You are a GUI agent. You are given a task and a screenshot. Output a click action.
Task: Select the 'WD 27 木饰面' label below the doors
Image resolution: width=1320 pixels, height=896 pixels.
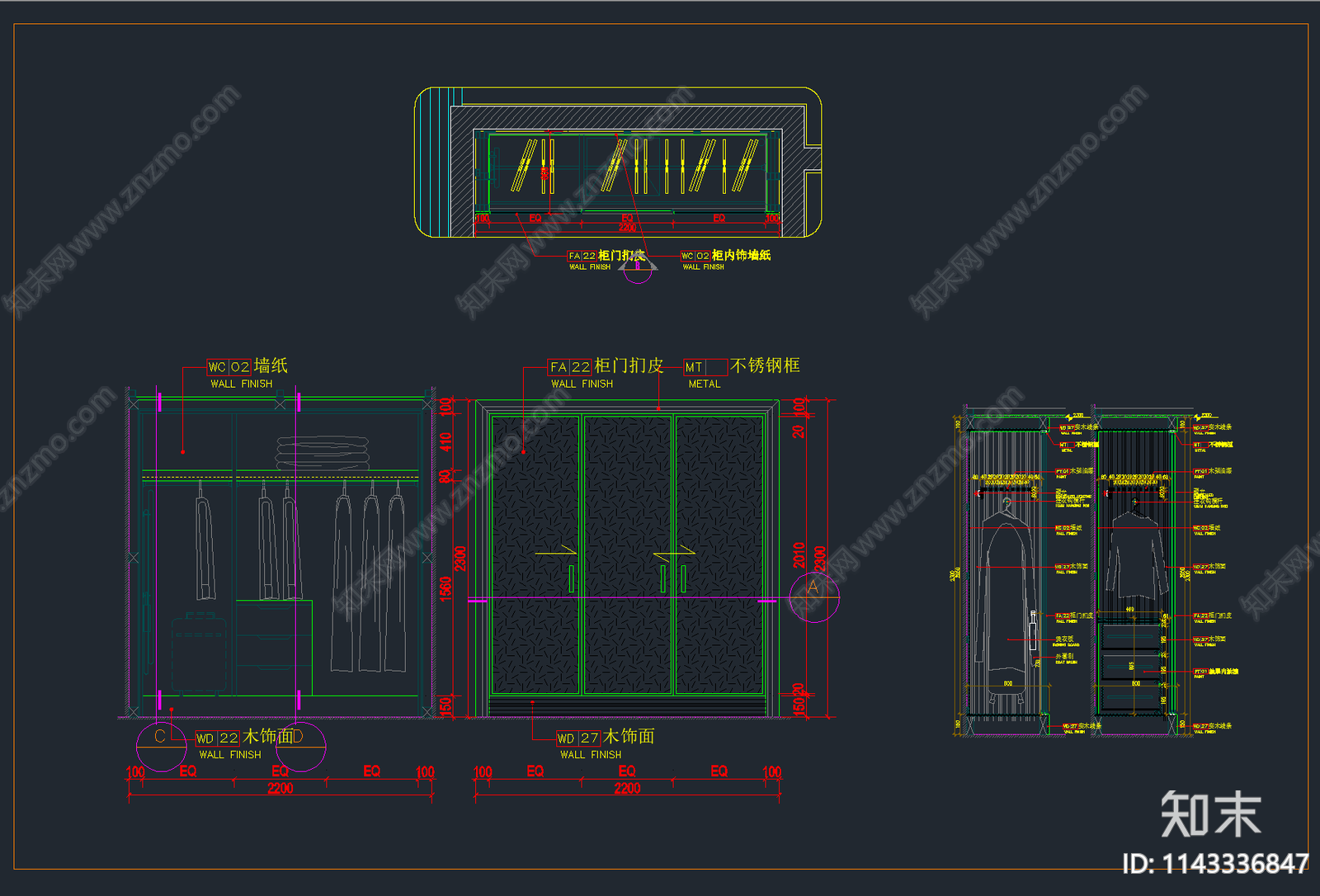click(606, 738)
